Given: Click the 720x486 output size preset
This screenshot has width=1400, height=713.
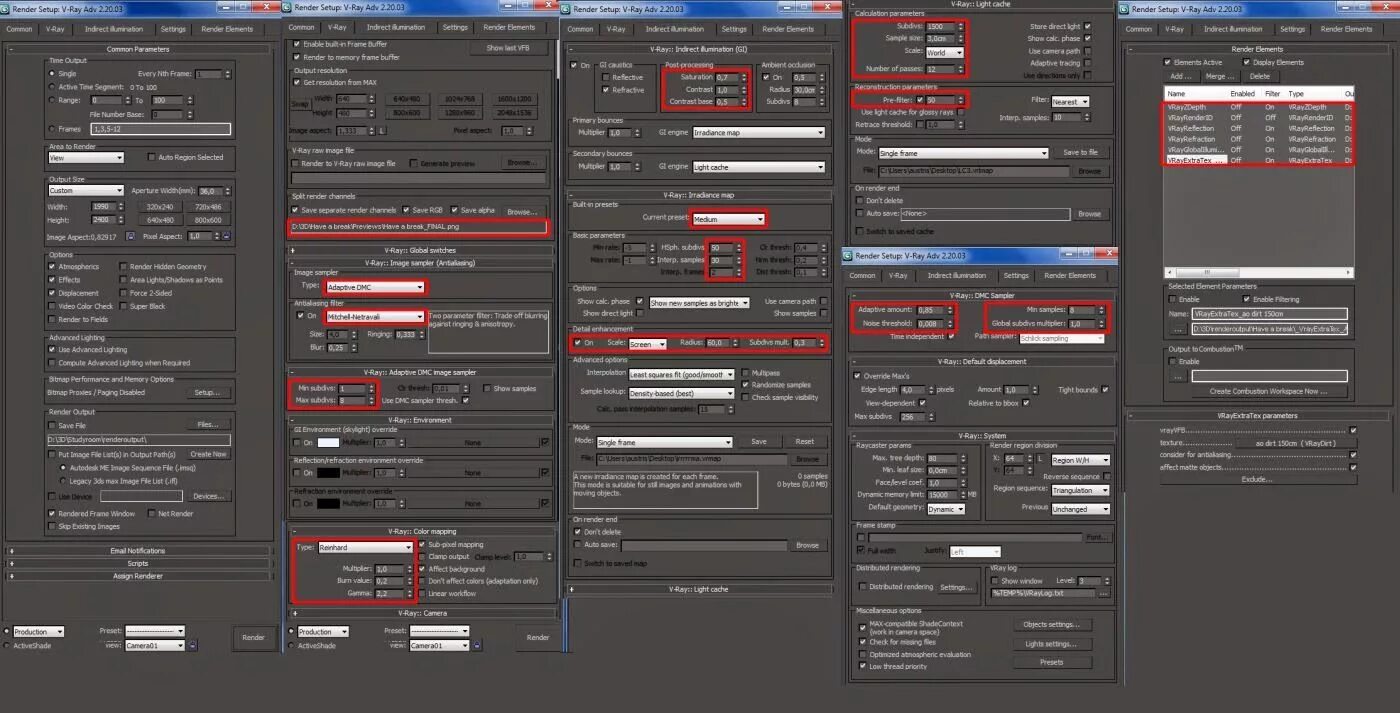Looking at the screenshot, I should coord(208,207).
